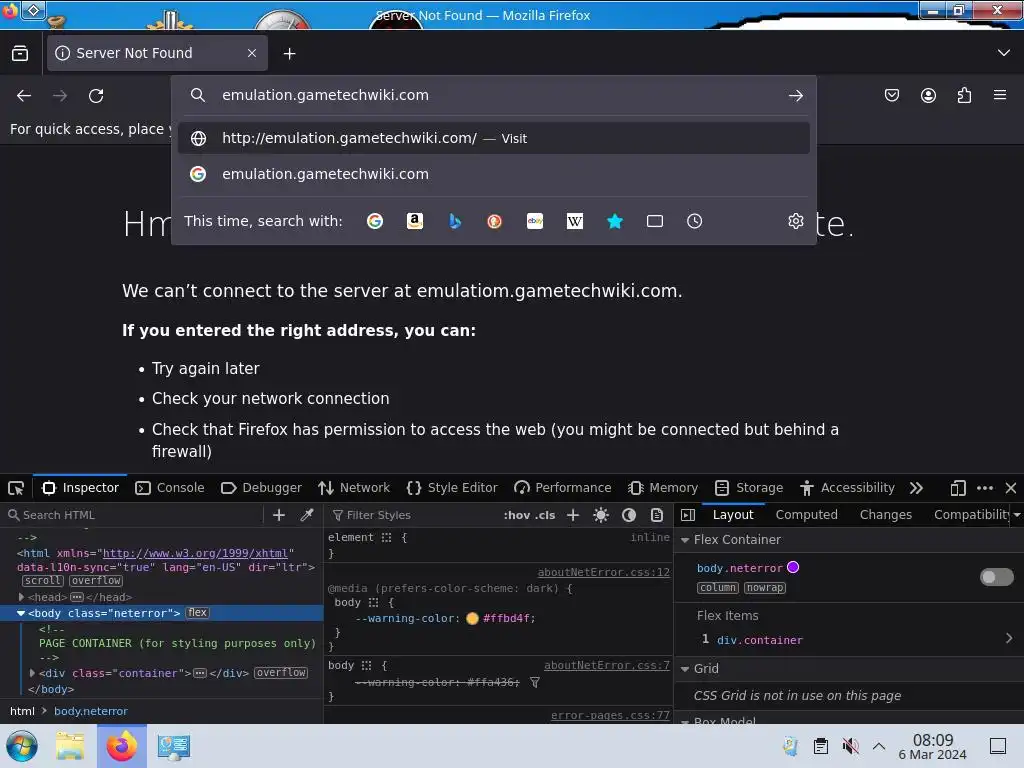This screenshot has height=768, width=1024.
Task: Open the Style Editor tab
Action: tap(452, 488)
